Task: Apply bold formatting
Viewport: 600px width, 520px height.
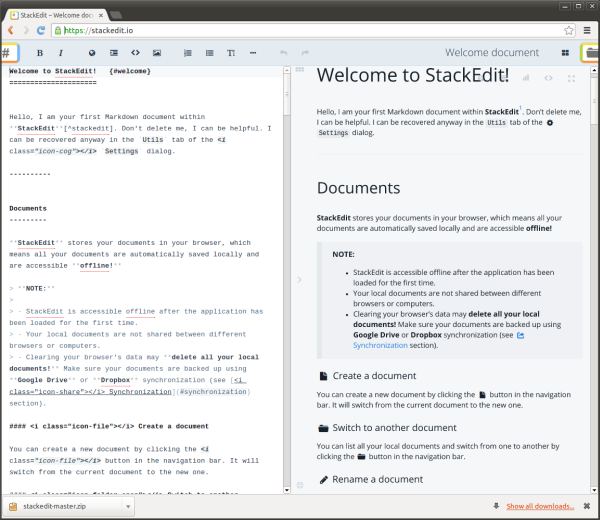Action: point(40,53)
